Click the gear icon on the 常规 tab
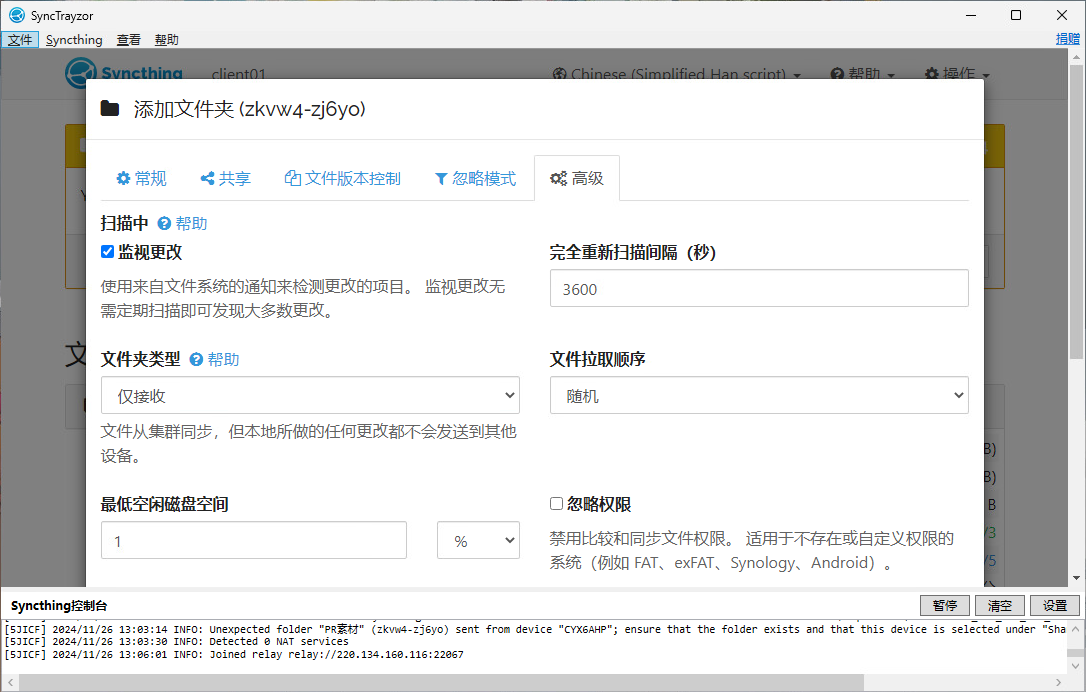Image resolution: width=1086 pixels, height=692 pixels. pyautogui.click(x=123, y=178)
